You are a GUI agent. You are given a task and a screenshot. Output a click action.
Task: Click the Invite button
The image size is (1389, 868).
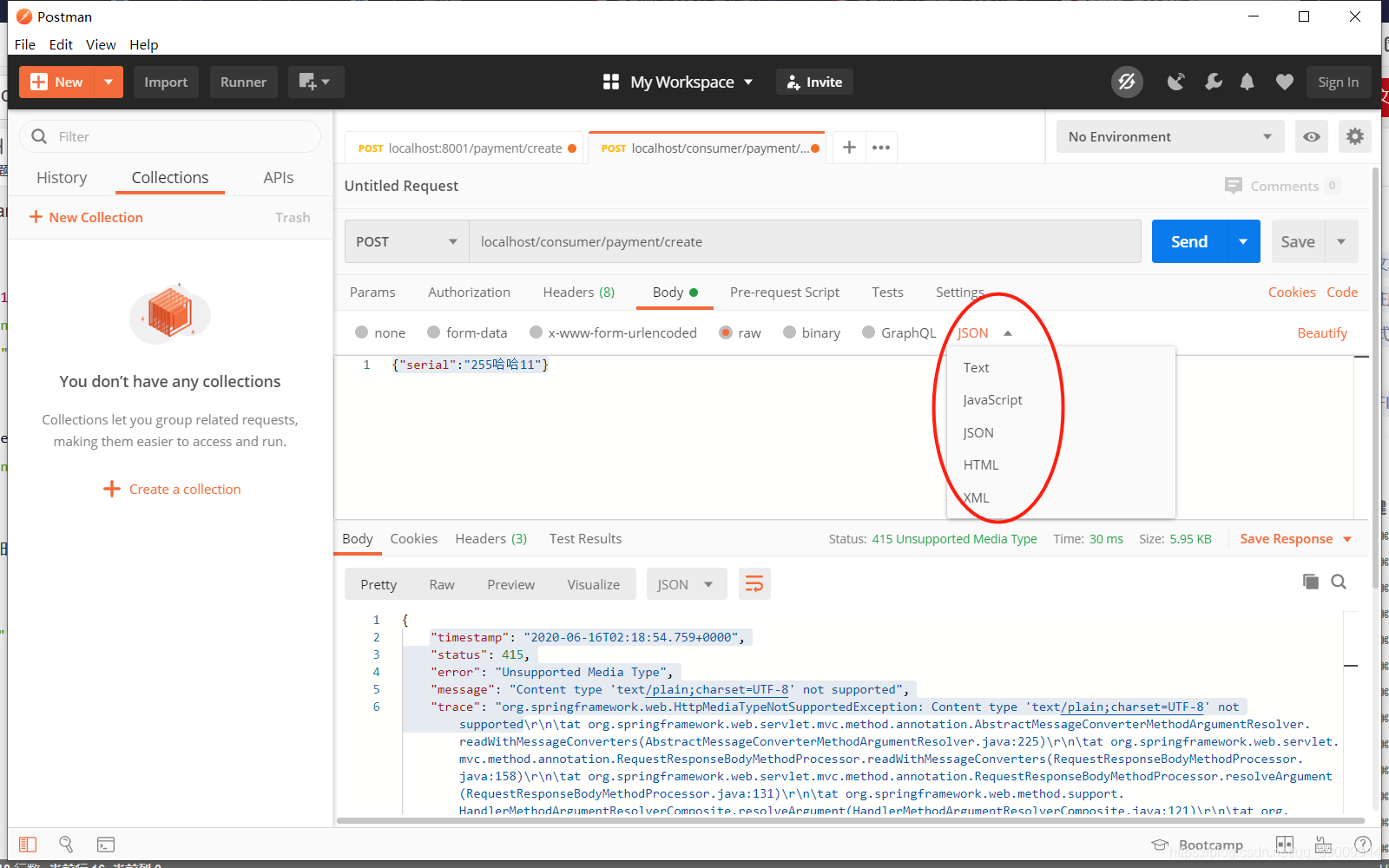[814, 82]
